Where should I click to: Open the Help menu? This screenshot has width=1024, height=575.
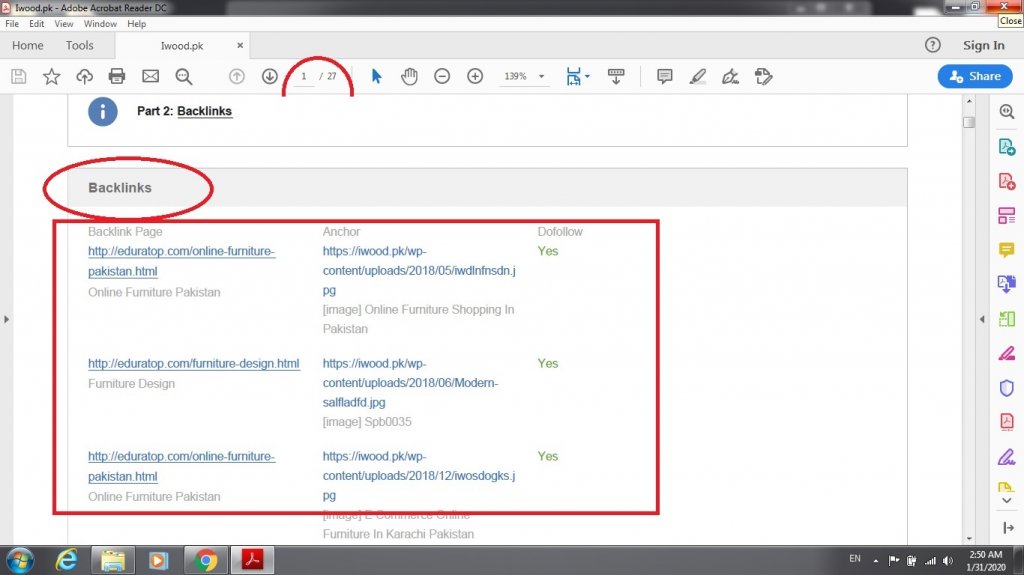point(136,24)
